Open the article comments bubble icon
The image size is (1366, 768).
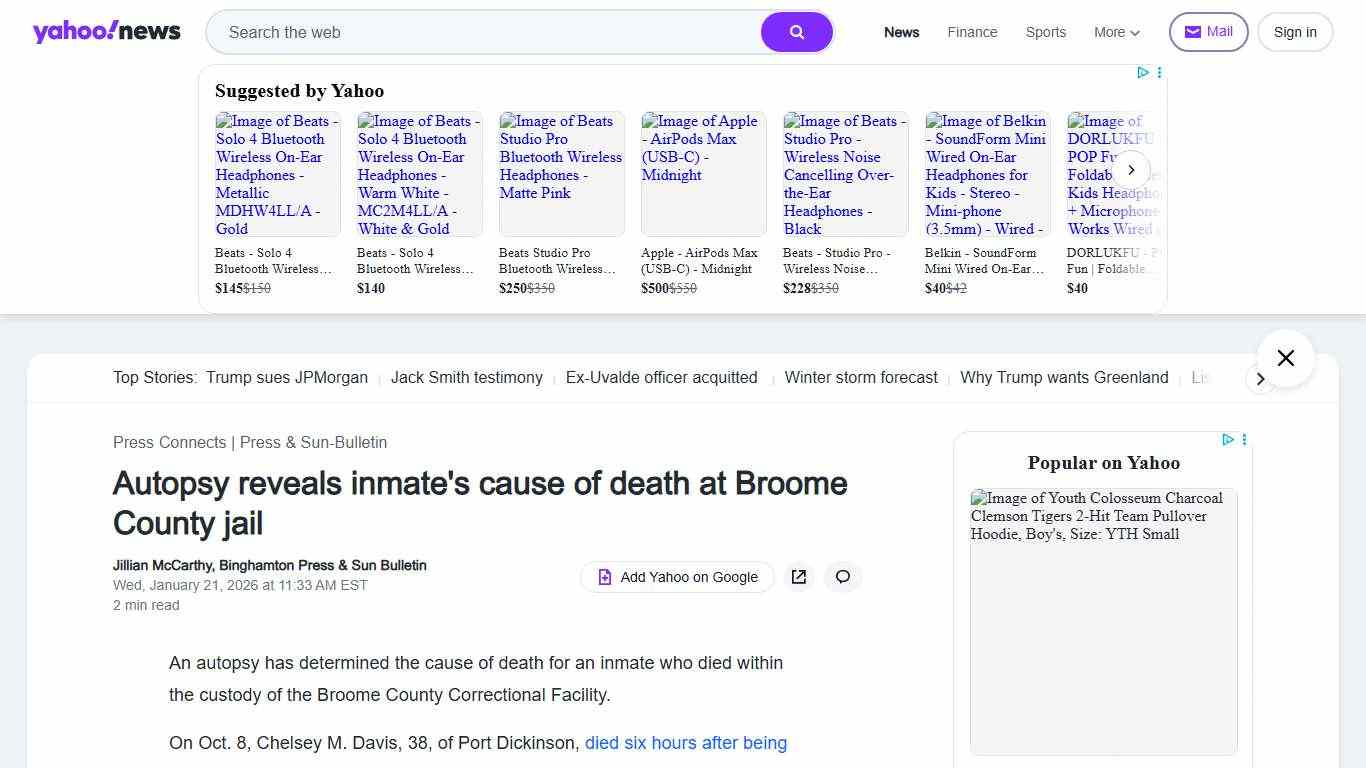pyautogui.click(x=843, y=577)
